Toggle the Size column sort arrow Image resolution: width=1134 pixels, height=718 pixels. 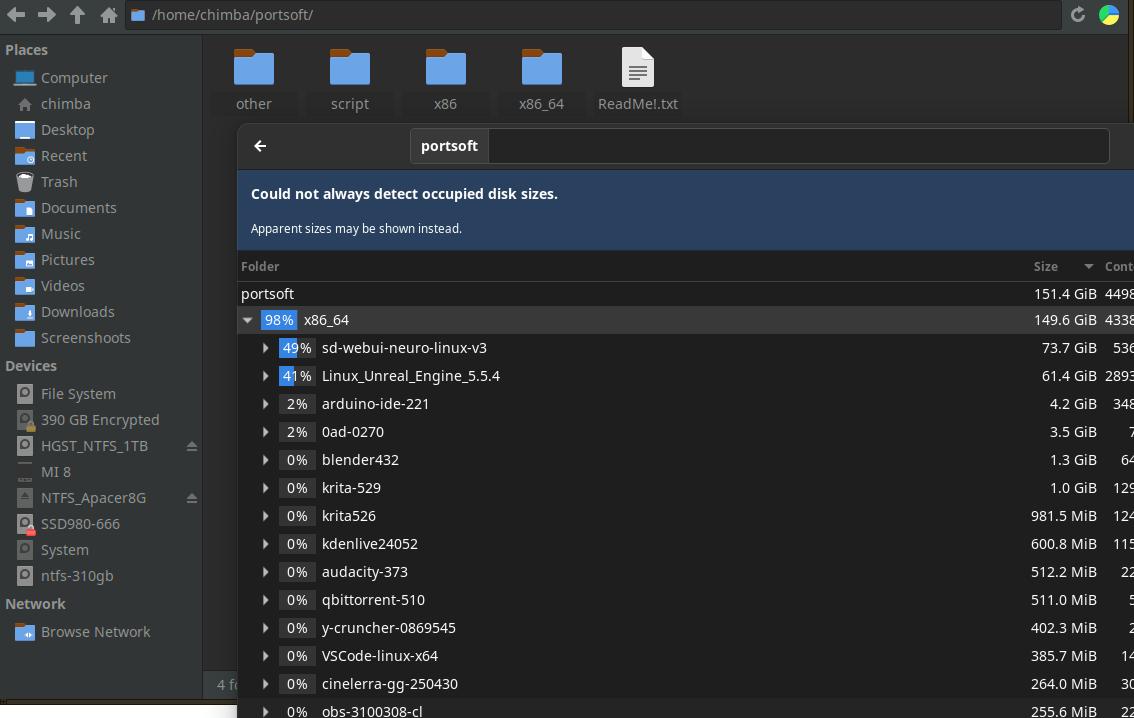click(1088, 266)
